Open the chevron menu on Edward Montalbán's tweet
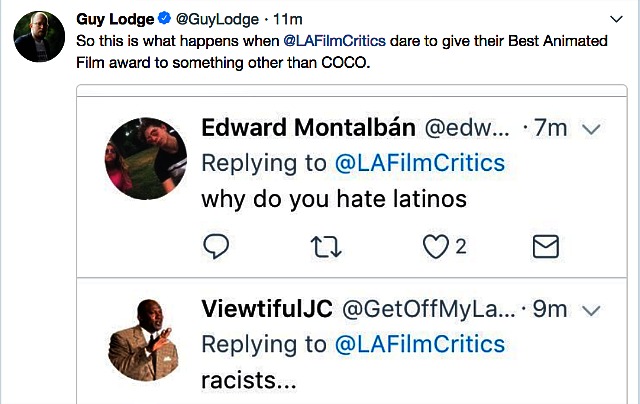This screenshot has width=640, height=404. point(590,129)
